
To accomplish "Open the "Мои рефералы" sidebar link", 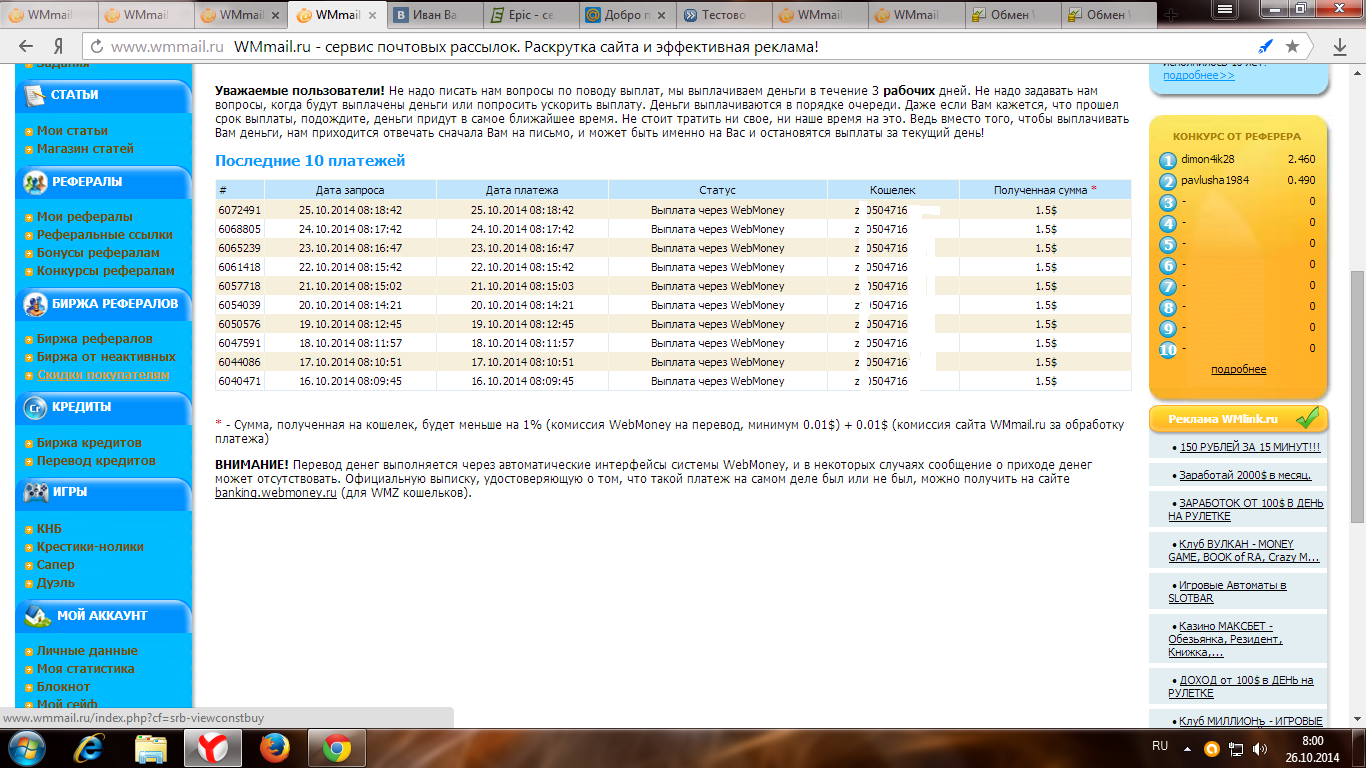I will [85, 217].
